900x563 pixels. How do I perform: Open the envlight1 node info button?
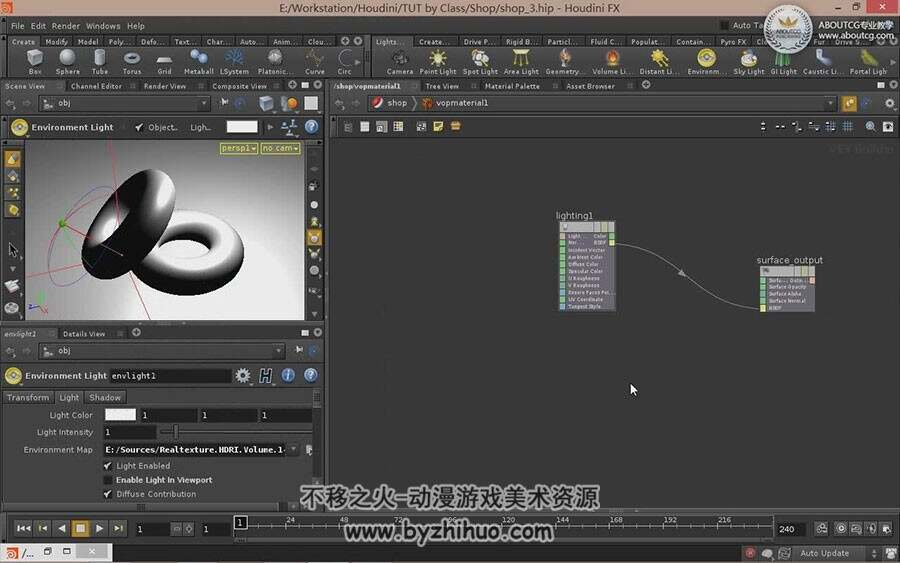[x=288, y=375]
